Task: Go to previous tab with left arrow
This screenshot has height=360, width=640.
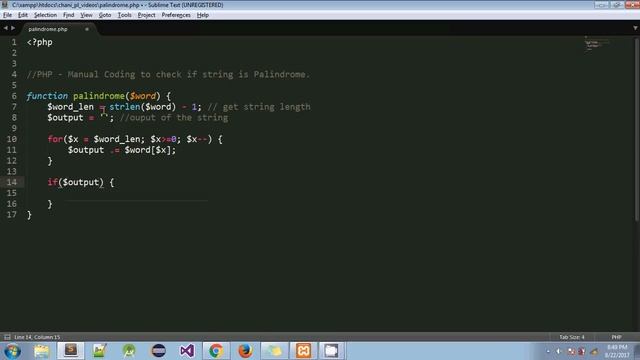Action: 5,28
